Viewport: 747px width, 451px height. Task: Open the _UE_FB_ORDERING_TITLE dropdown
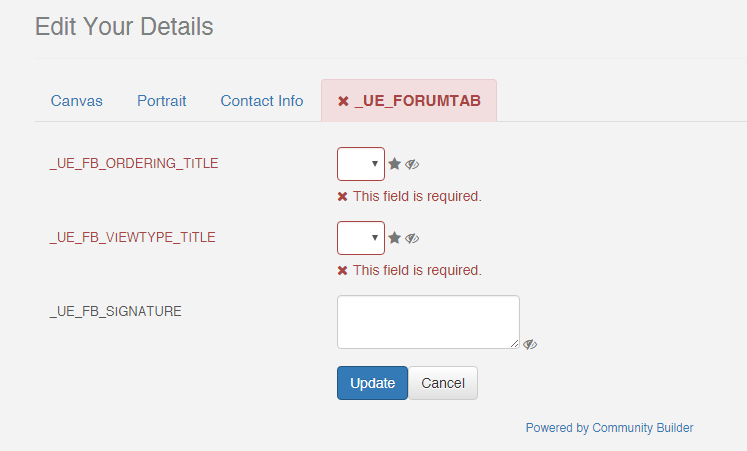361,164
